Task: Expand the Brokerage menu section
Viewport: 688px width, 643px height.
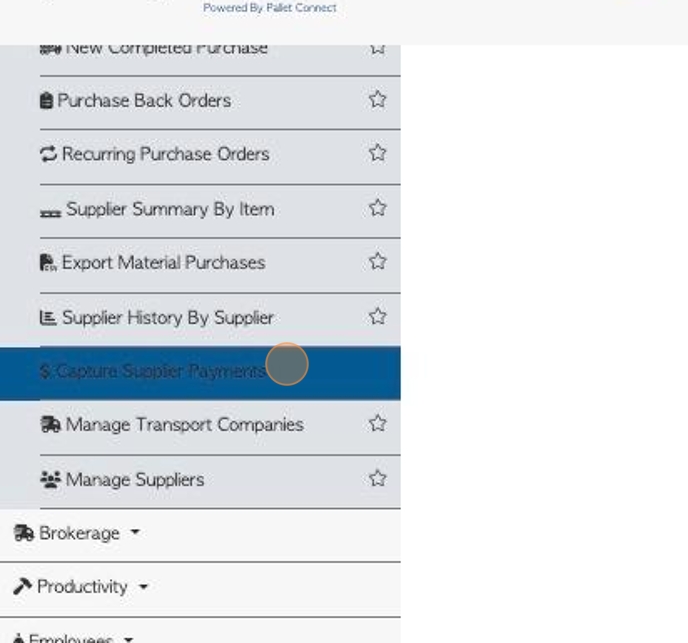Action: point(77,533)
